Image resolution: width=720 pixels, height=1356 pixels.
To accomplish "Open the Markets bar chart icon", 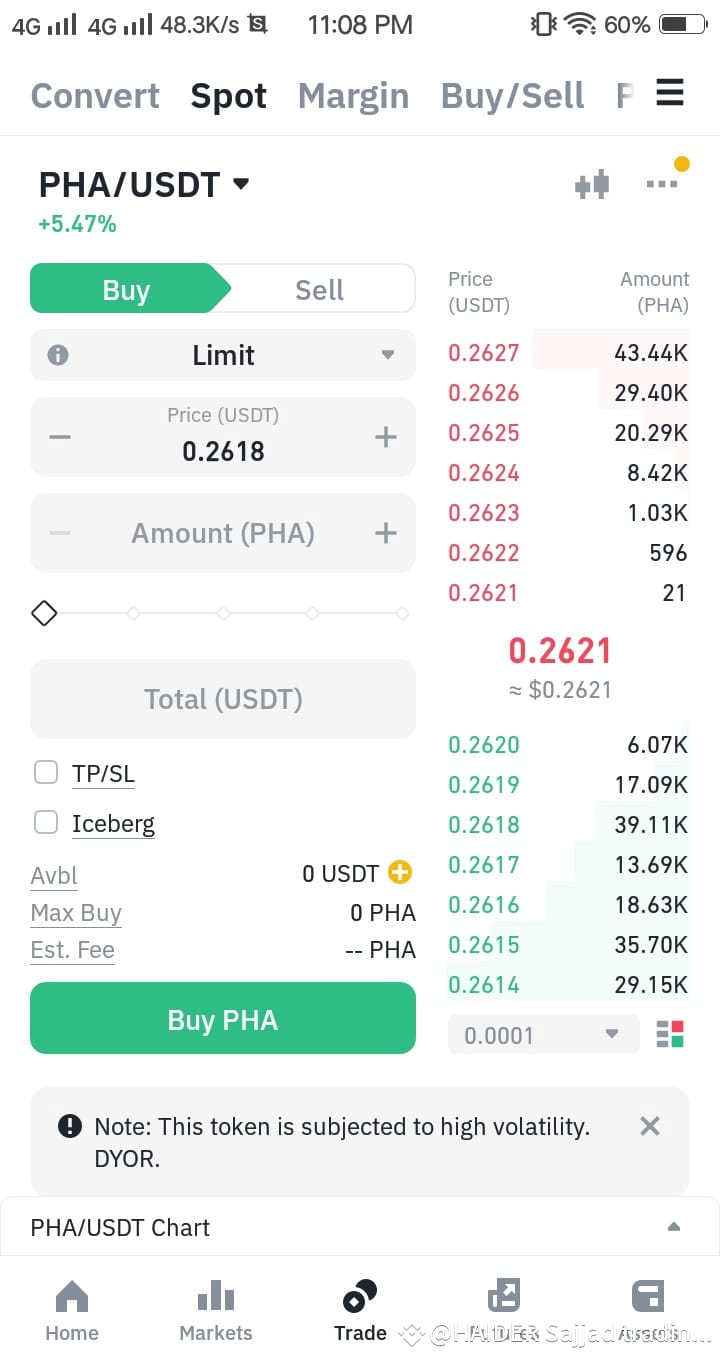I will [x=216, y=1297].
